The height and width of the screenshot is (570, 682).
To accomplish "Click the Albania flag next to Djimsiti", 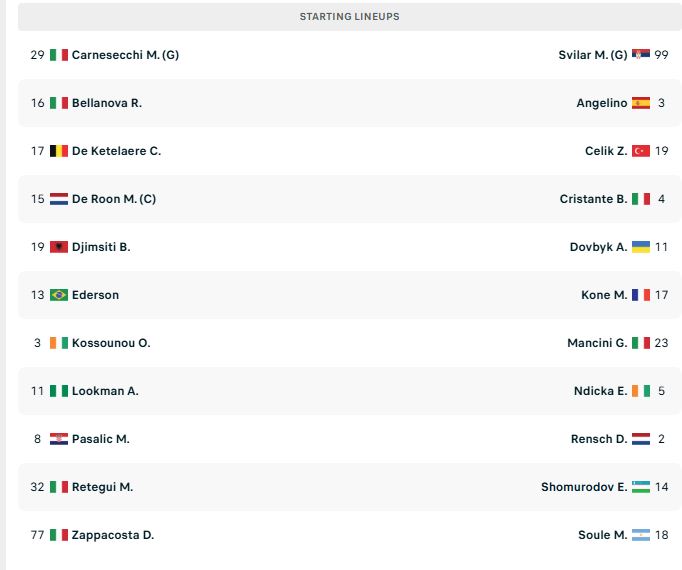I will coord(59,247).
